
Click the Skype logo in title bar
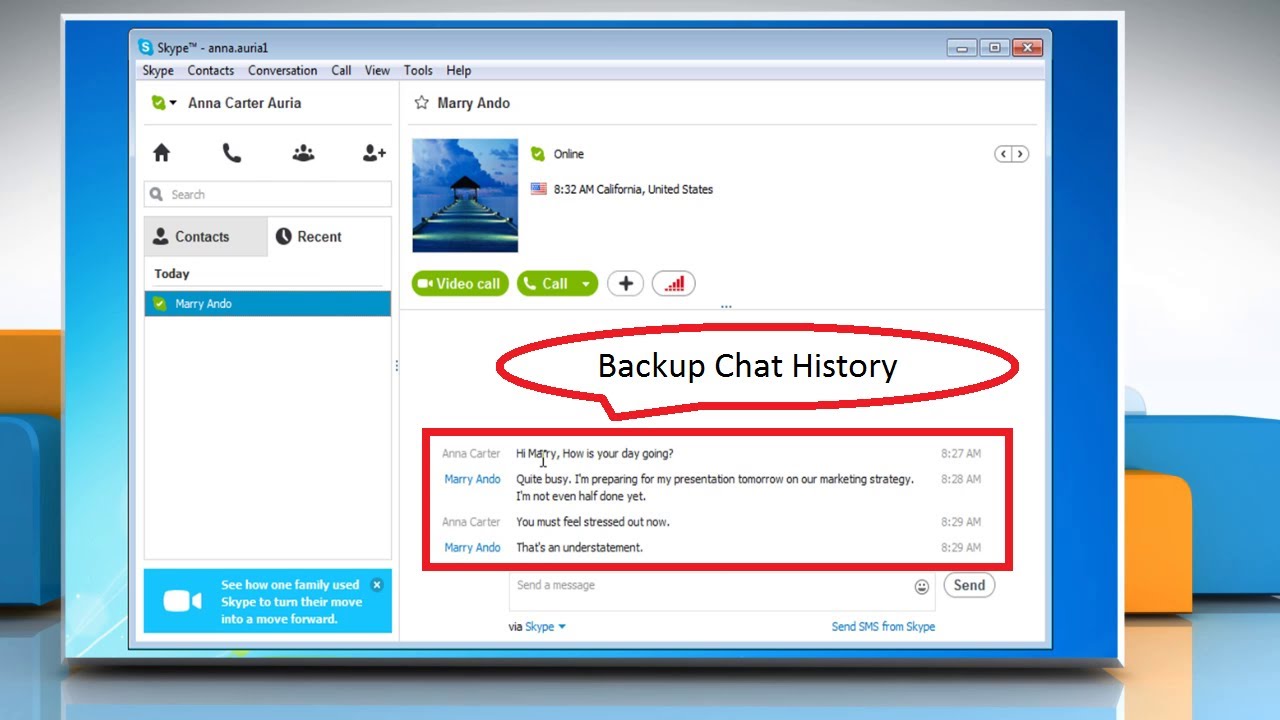click(x=146, y=47)
